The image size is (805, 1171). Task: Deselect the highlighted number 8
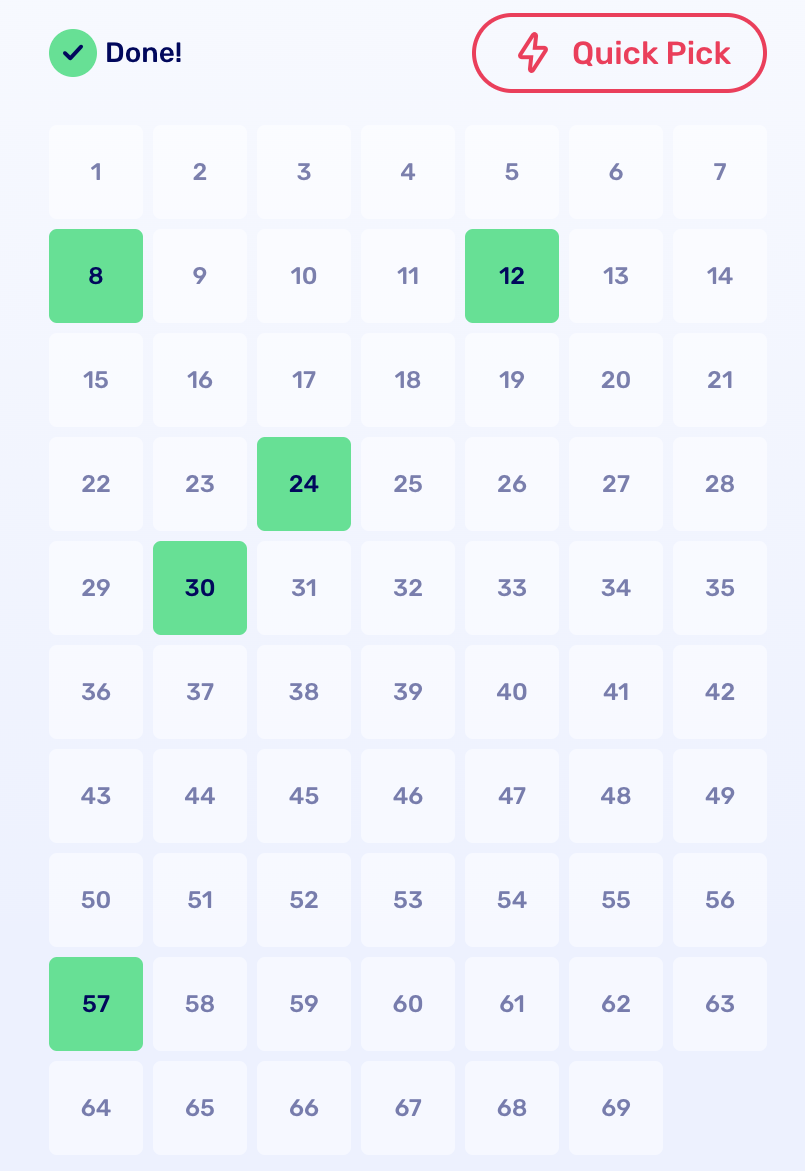(96, 276)
